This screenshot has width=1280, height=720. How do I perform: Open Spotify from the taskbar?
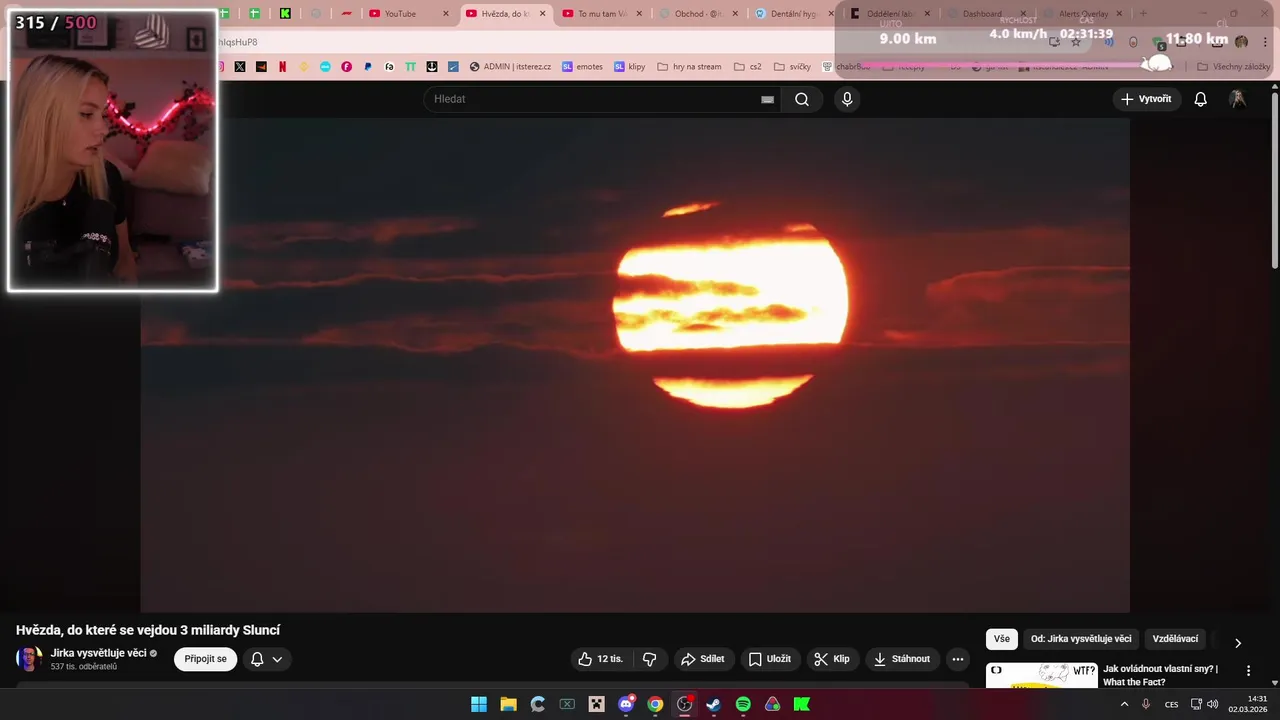click(743, 704)
